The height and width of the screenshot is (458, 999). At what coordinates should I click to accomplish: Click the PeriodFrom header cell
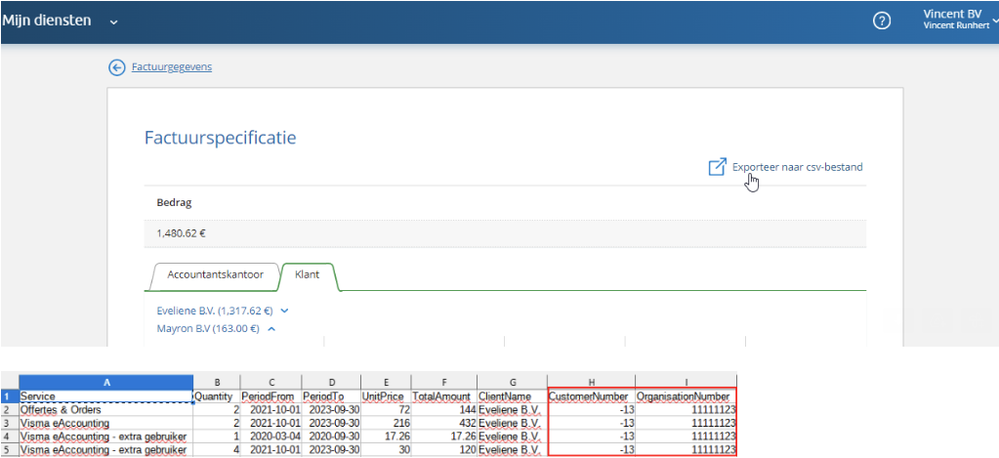271,396
